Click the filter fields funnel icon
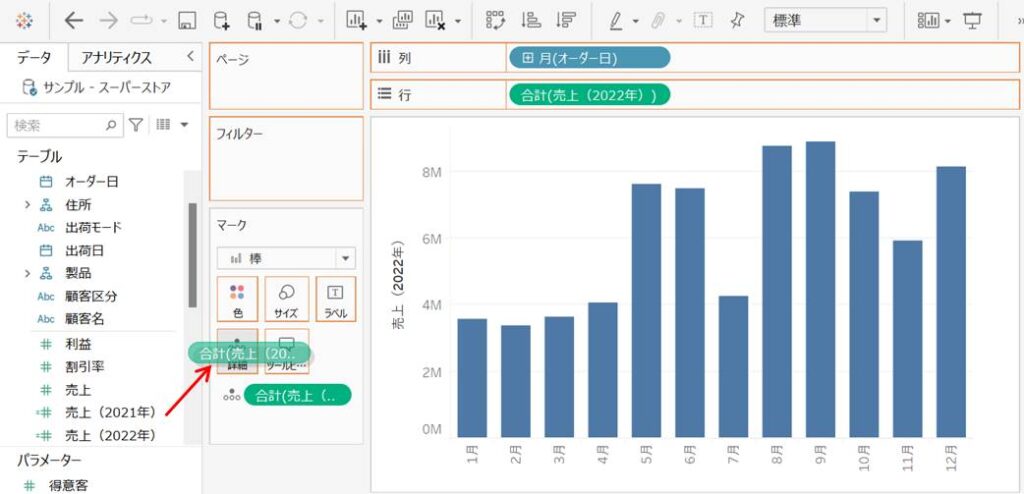This screenshot has width=1024, height=494. pos(135,124)
